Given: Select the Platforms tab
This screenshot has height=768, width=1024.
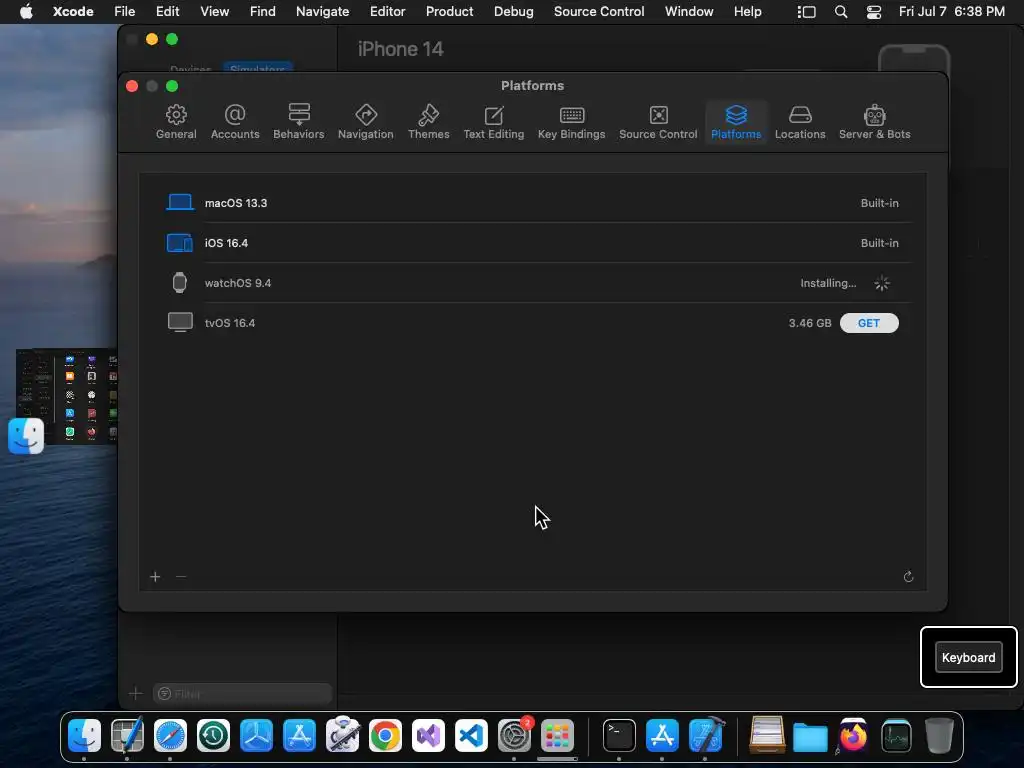Looking at the screenshot, I should click(x=736, y=122).
